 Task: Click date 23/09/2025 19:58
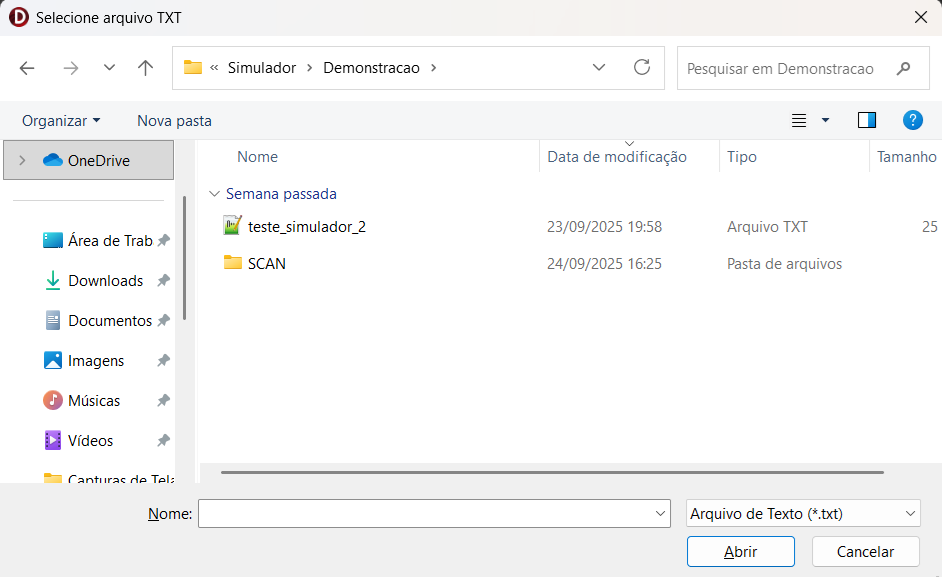[604, 227]
